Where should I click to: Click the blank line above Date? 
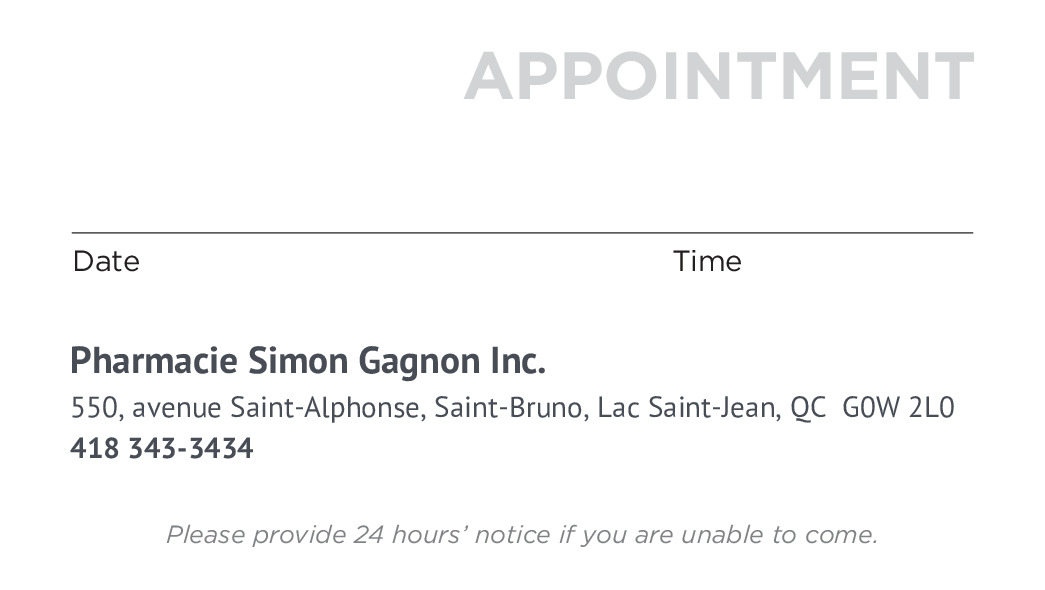pyautogui.click(x=300, y=231)
